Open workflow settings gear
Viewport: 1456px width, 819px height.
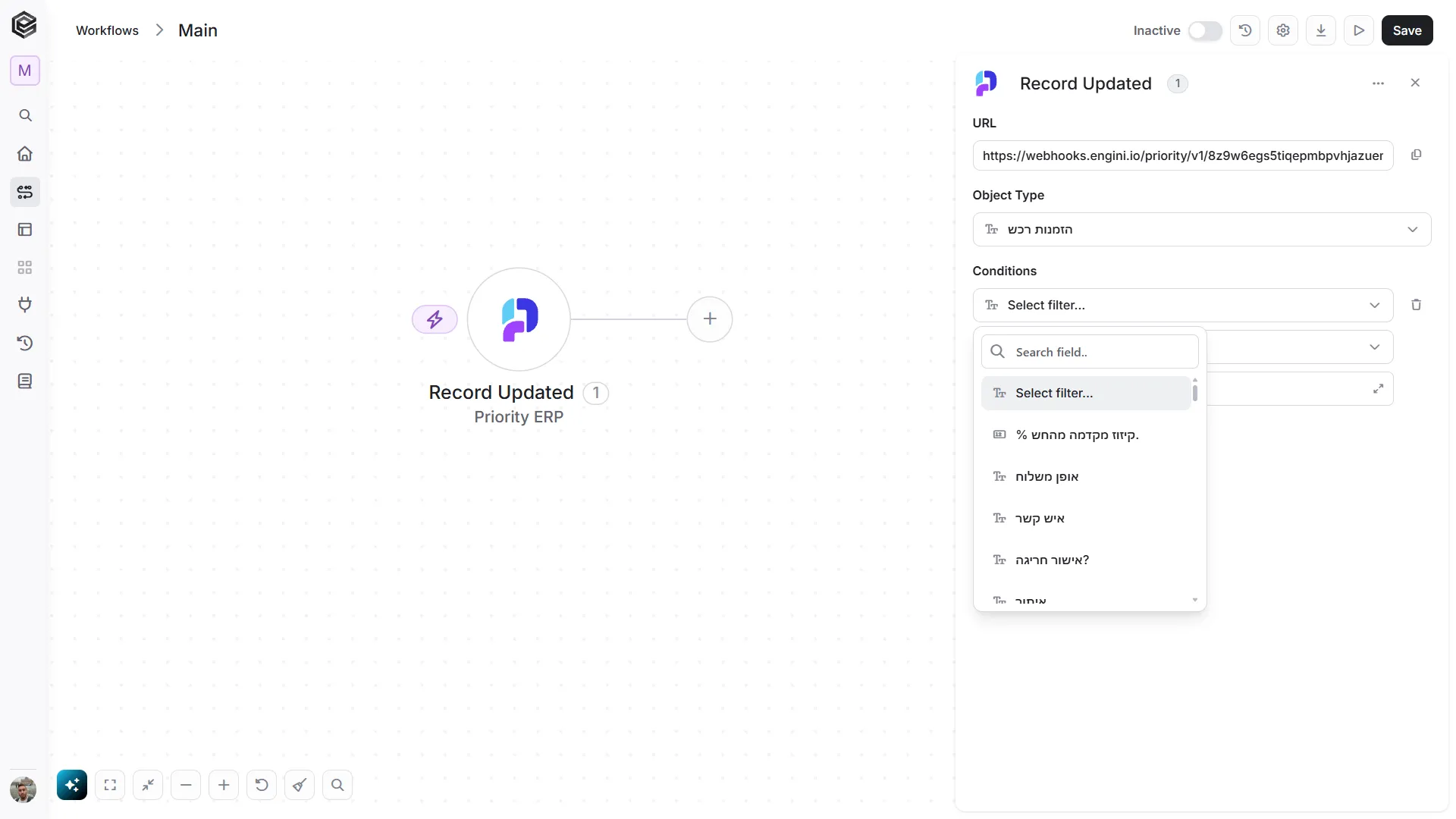pos(1283,30)
